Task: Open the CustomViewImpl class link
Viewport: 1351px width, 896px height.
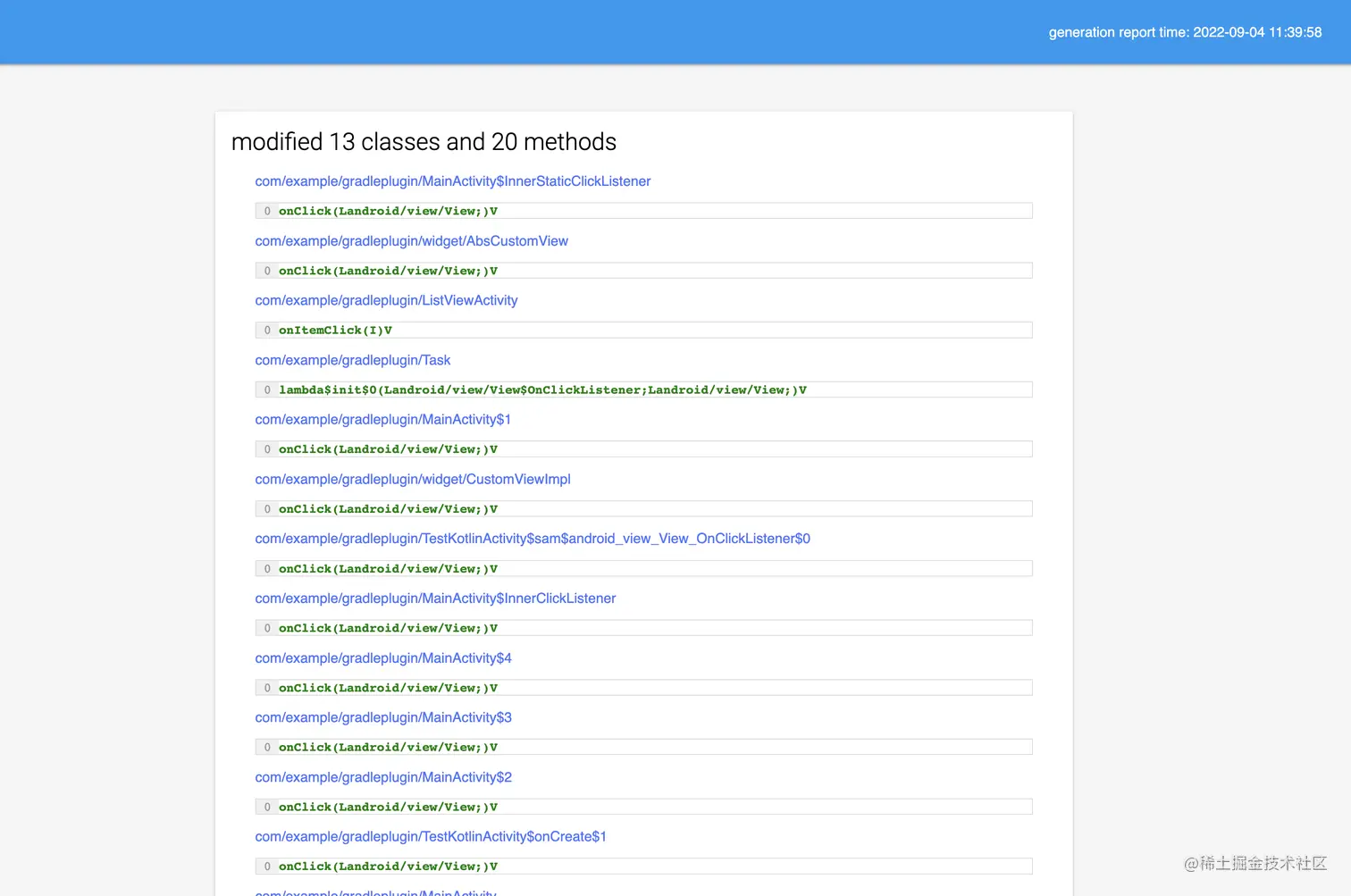Action: pos(413,479)
